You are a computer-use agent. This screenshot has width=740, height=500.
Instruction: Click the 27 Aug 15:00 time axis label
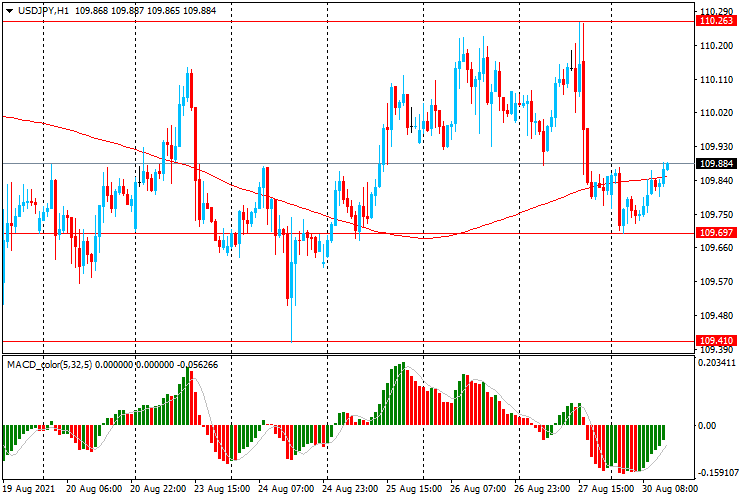tap(606, 489)
